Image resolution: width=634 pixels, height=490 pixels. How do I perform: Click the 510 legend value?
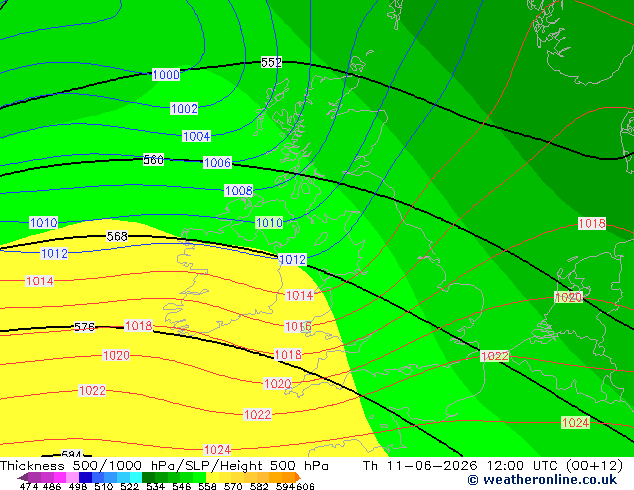(x=104, y=486)
